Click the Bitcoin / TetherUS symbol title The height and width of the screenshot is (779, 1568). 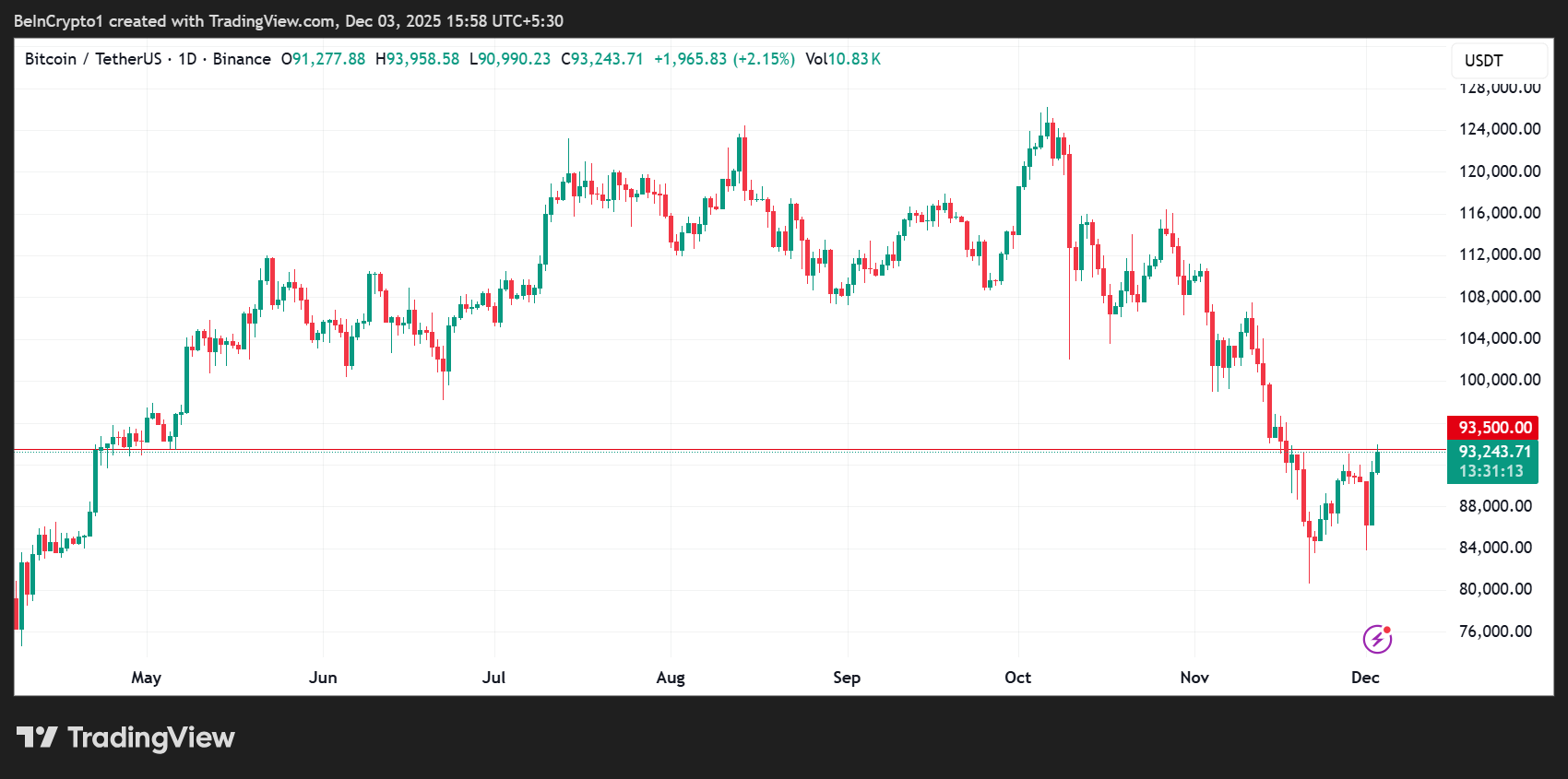point(93,59)
